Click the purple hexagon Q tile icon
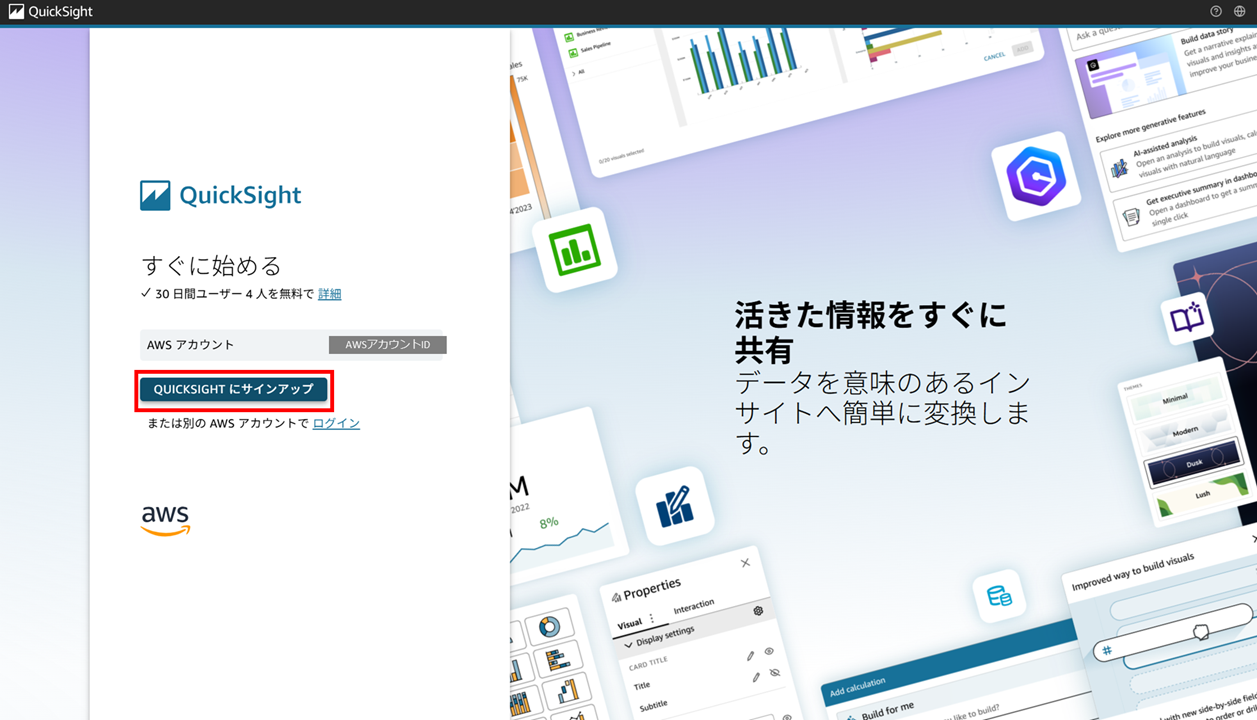 click(x=1036, y=177)
